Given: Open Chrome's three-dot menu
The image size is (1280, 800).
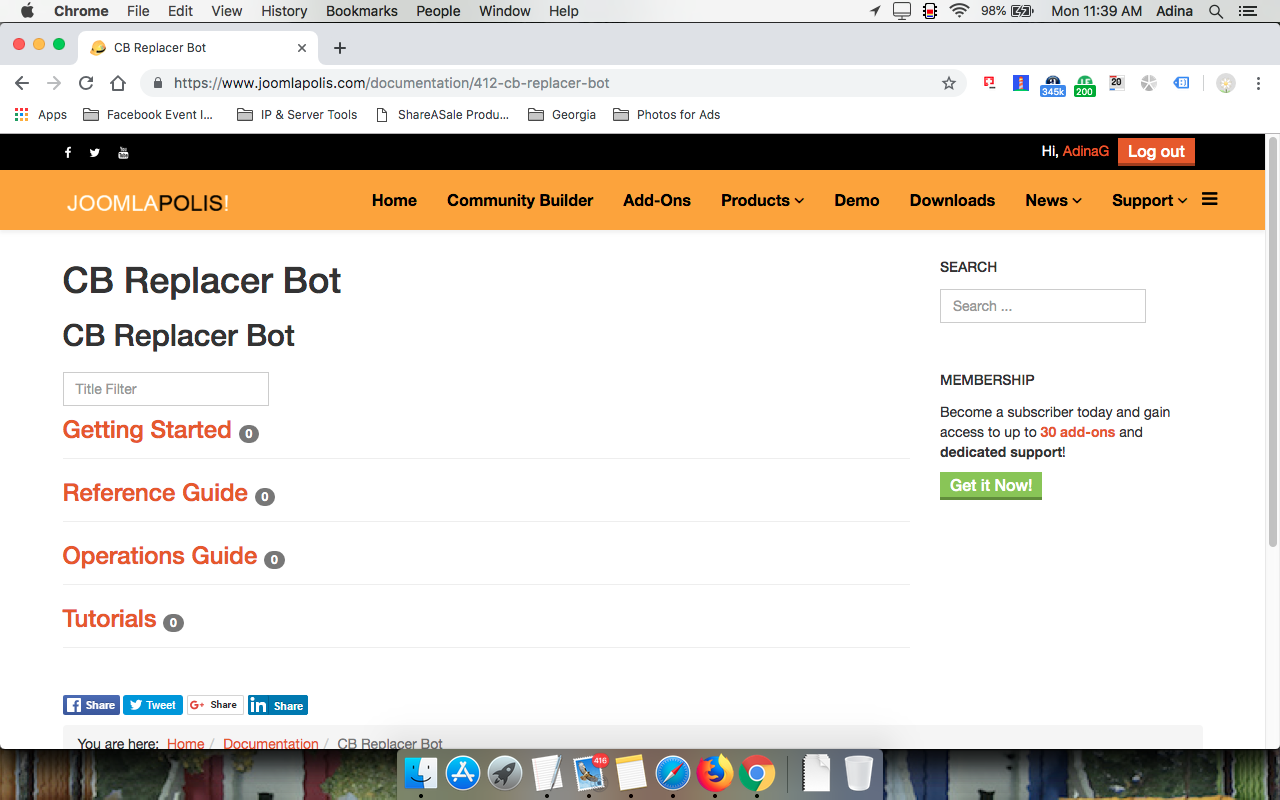Looking at the screenshot, I should (1257, 83).
